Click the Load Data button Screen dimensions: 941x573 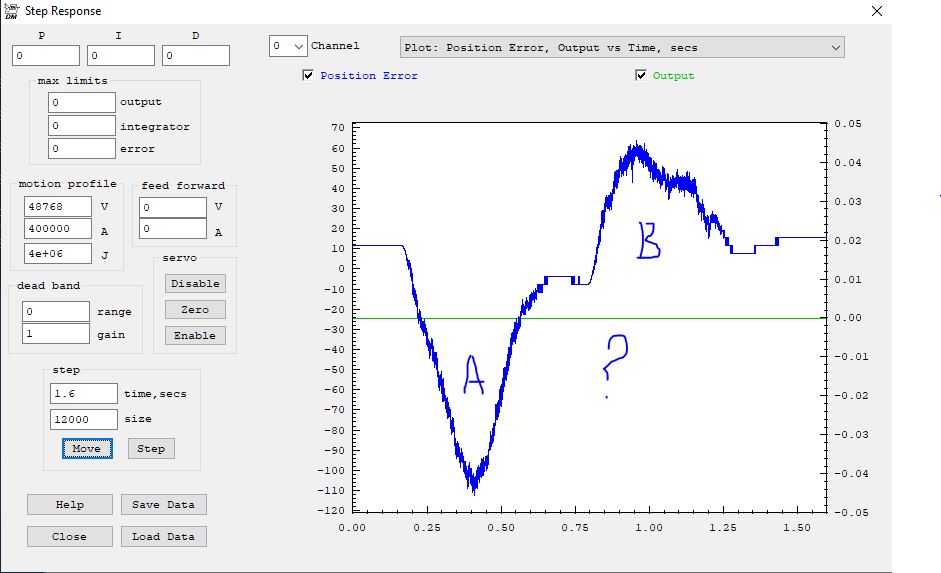(163, 536)
